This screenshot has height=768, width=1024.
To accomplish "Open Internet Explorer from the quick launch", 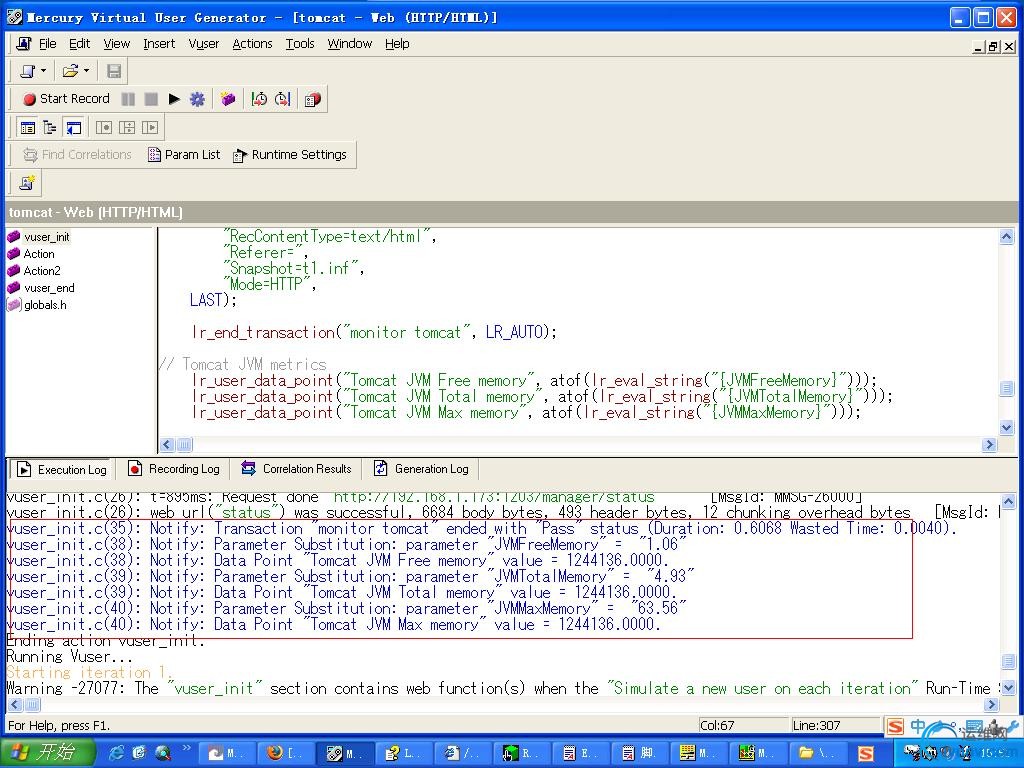I will (117, 753).
